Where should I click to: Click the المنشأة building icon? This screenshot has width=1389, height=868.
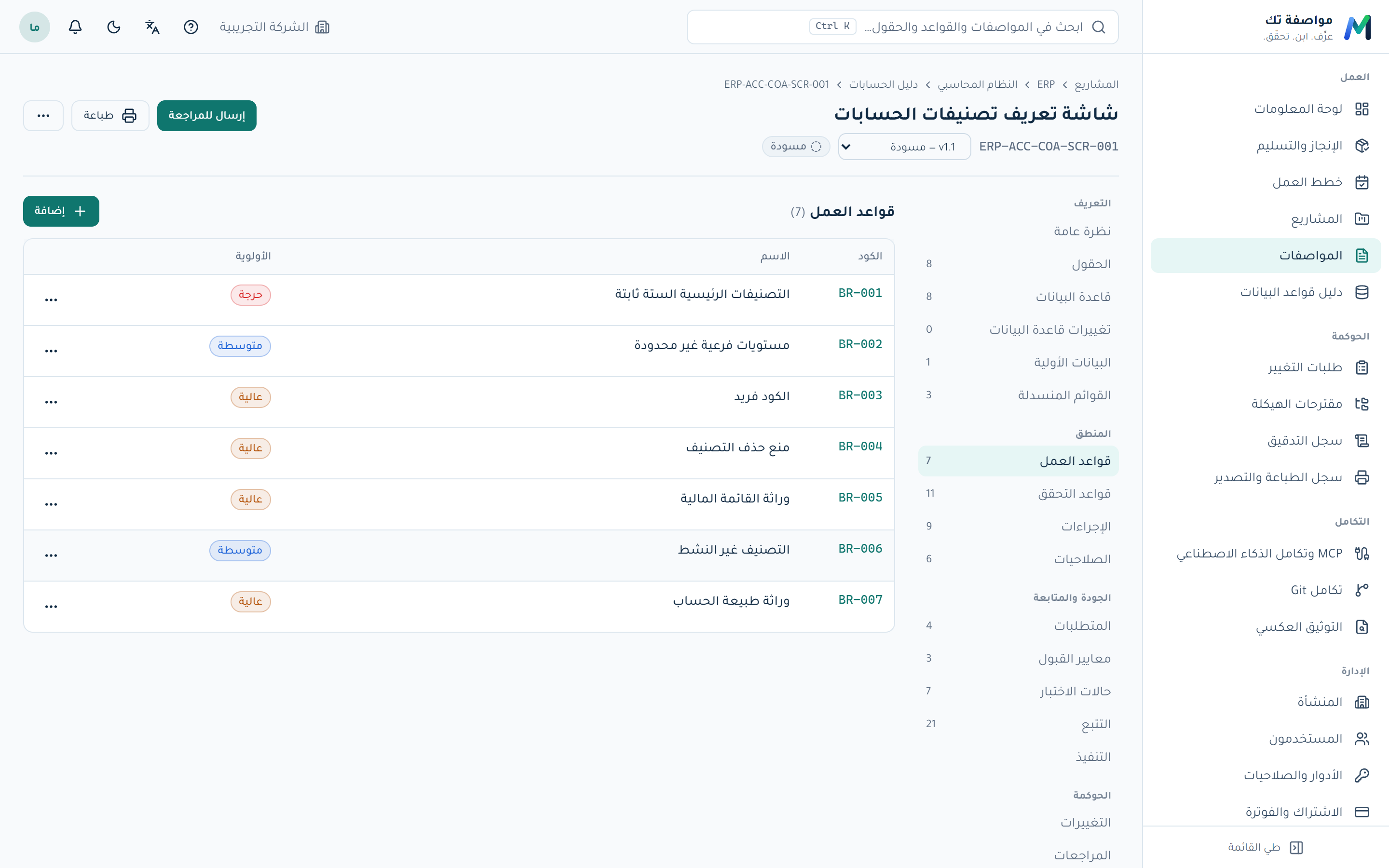[x=1362, y=702]
